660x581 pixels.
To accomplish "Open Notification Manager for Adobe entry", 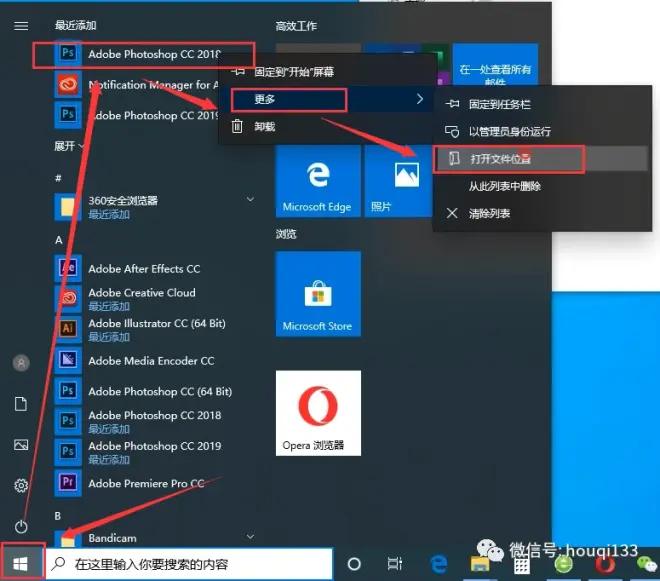I will pyautogui.click(x=136, y=85).
